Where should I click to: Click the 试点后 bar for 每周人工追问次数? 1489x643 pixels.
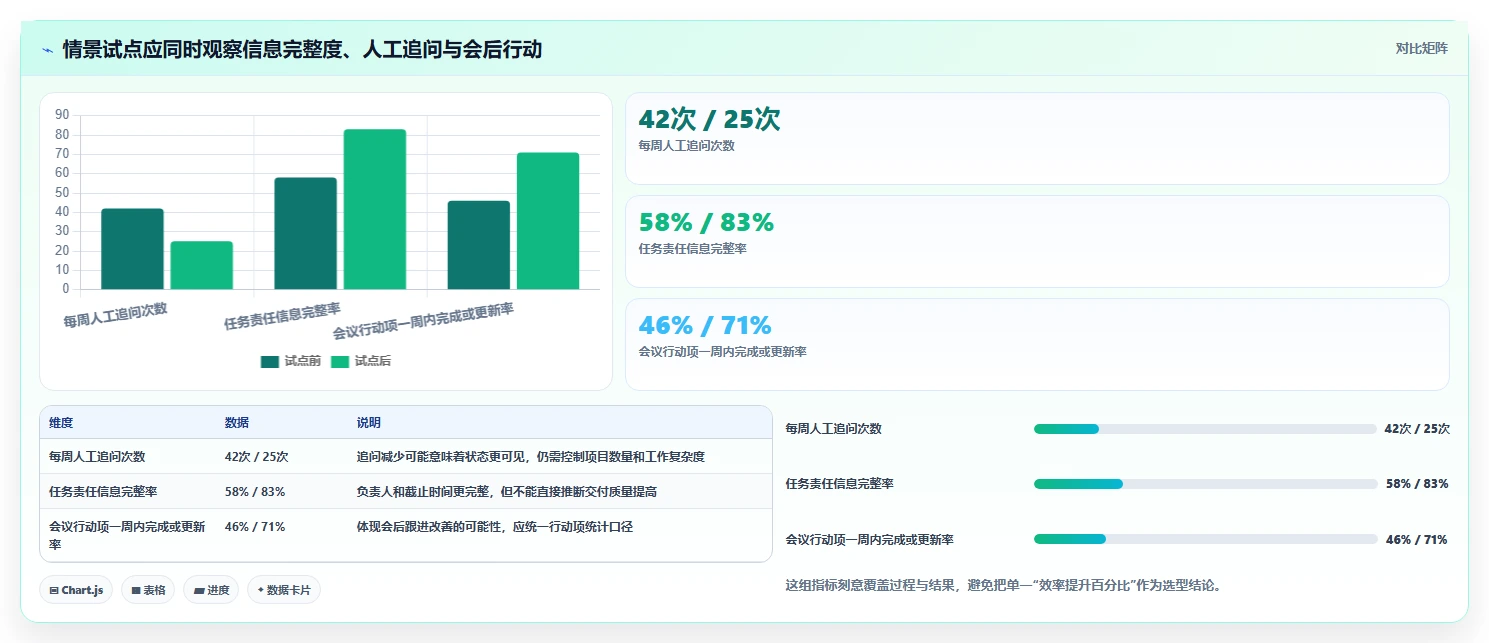click(201, 265)
